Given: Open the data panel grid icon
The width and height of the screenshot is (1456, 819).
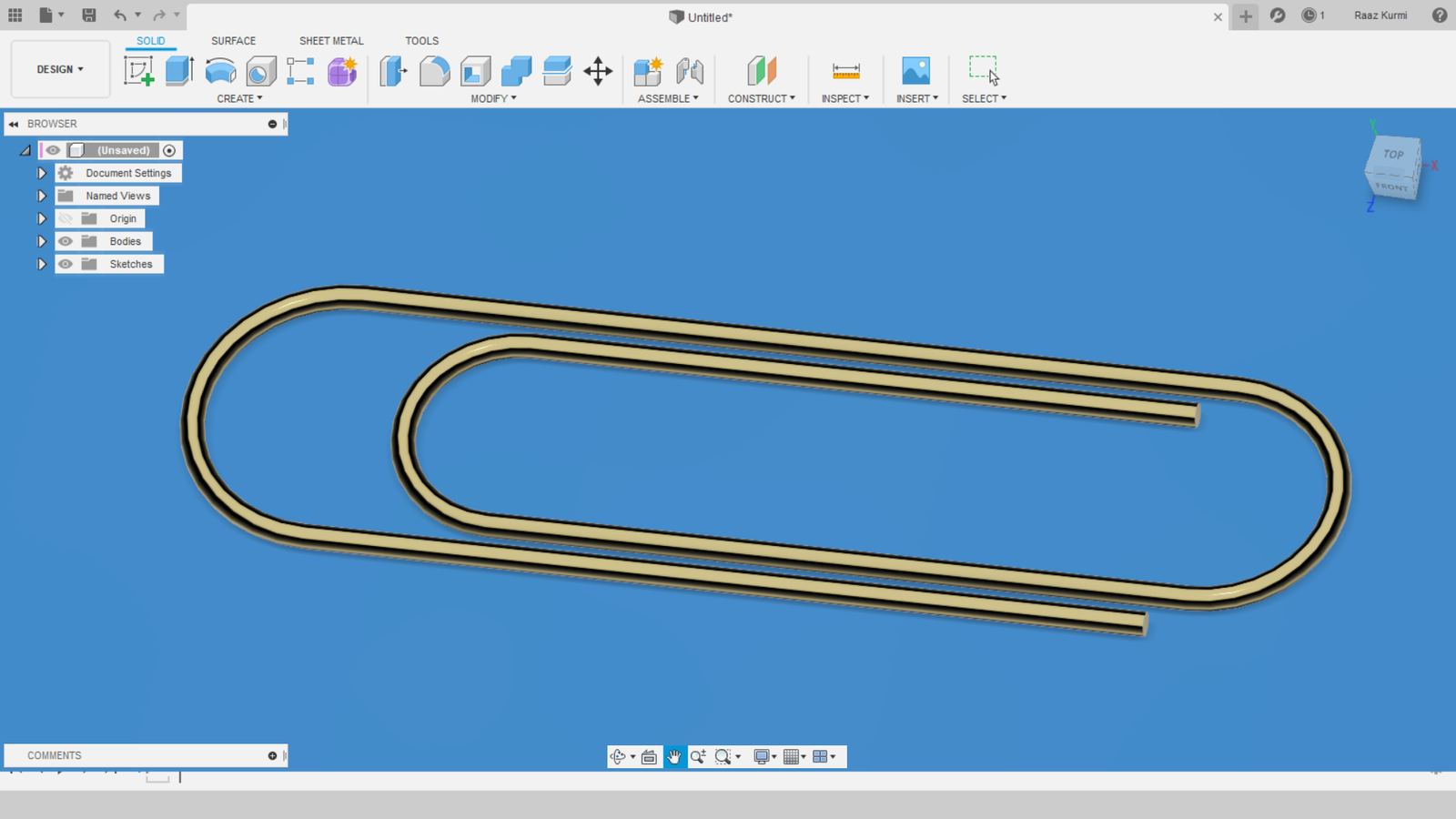Looking at the screenshot, I should click(x=15, y=15).
